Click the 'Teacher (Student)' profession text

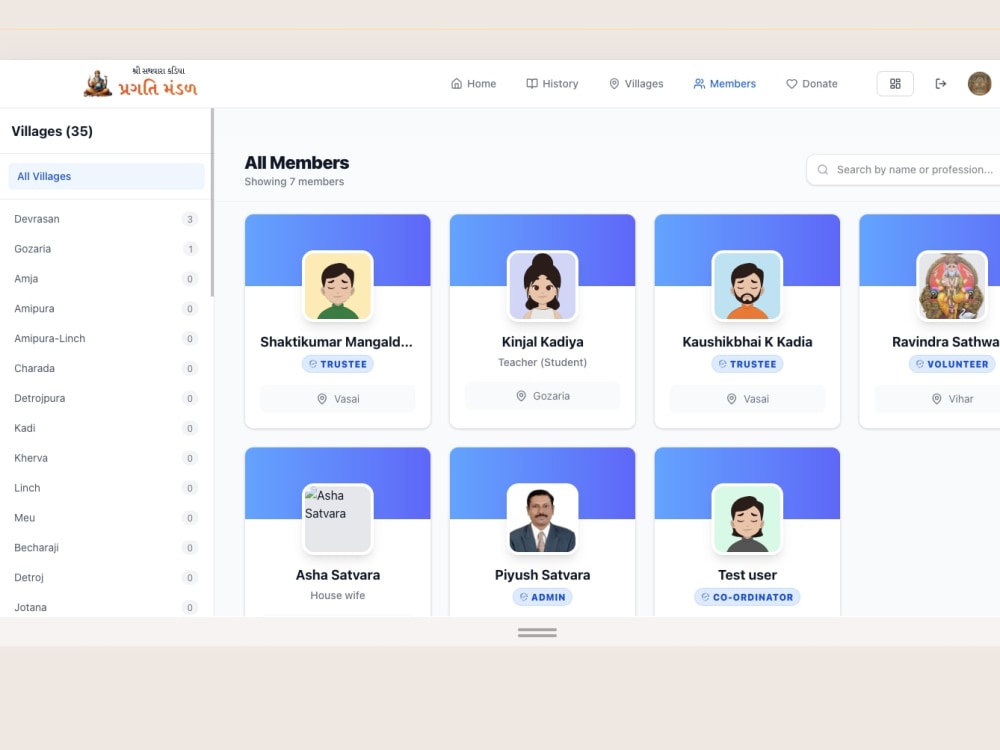543,362
